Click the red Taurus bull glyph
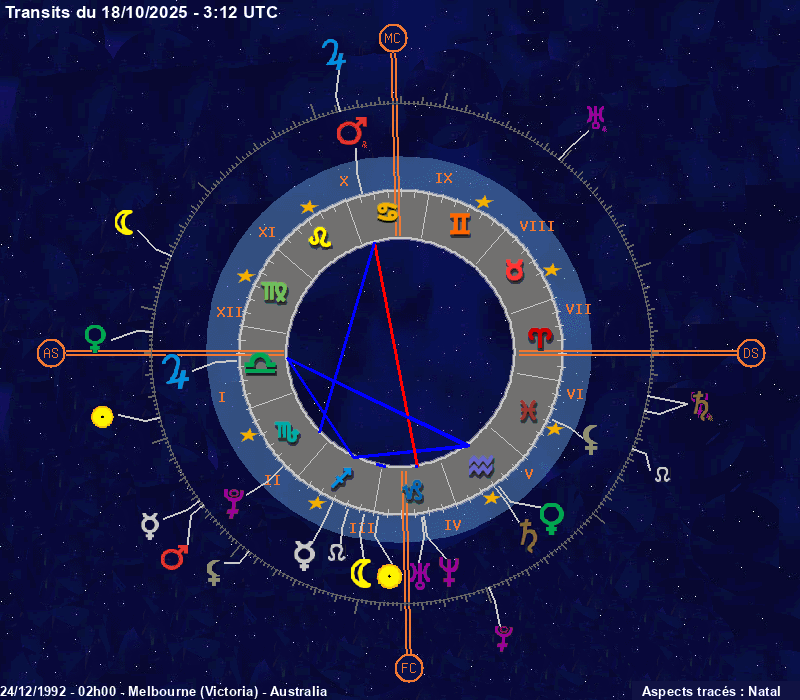Screen dimensions: 800x700 coord(513,270)
